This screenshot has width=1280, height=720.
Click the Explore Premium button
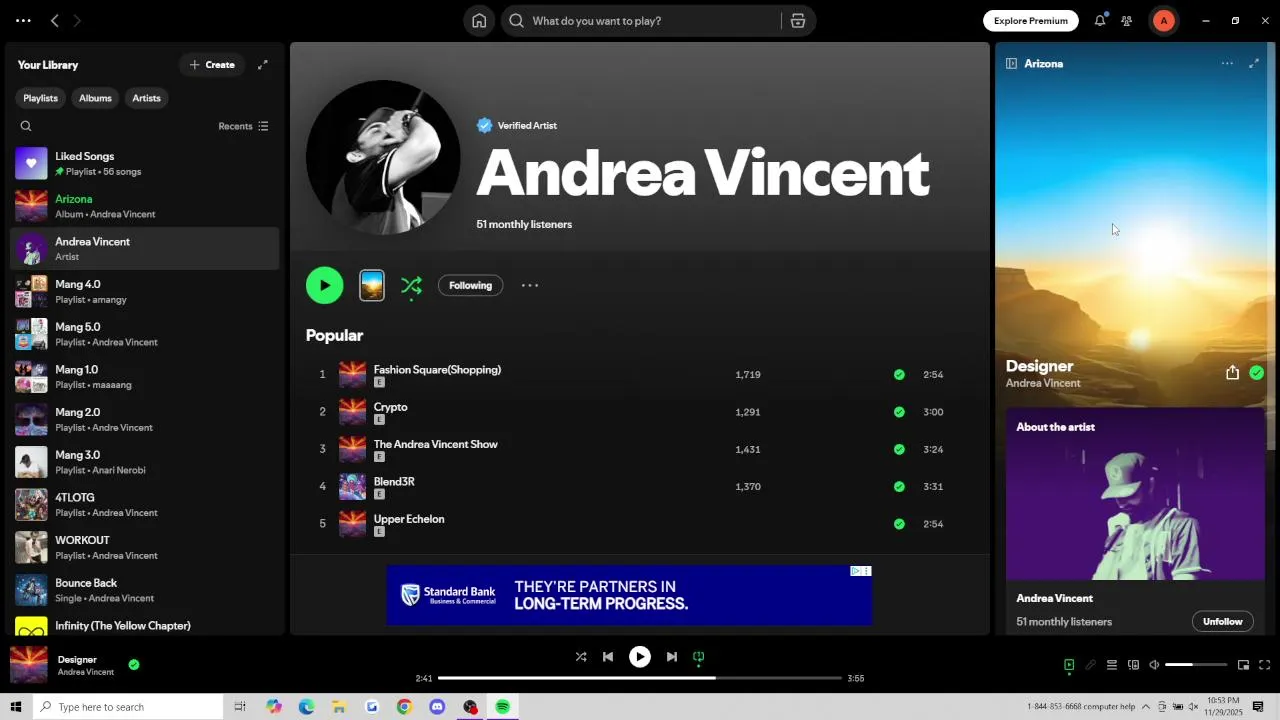(x=1030, y=20)
